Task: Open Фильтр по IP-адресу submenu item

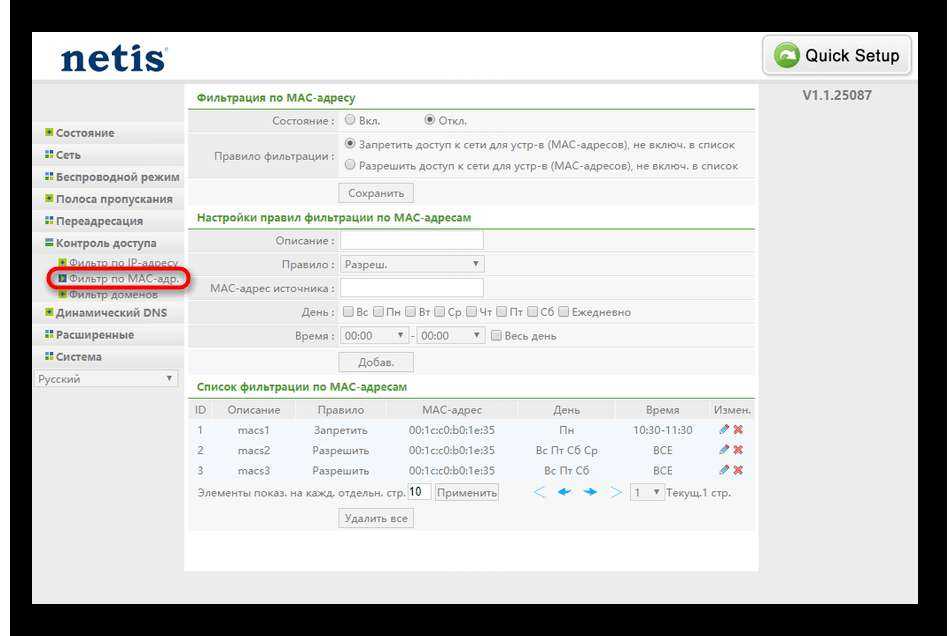Action: (124, 263)
